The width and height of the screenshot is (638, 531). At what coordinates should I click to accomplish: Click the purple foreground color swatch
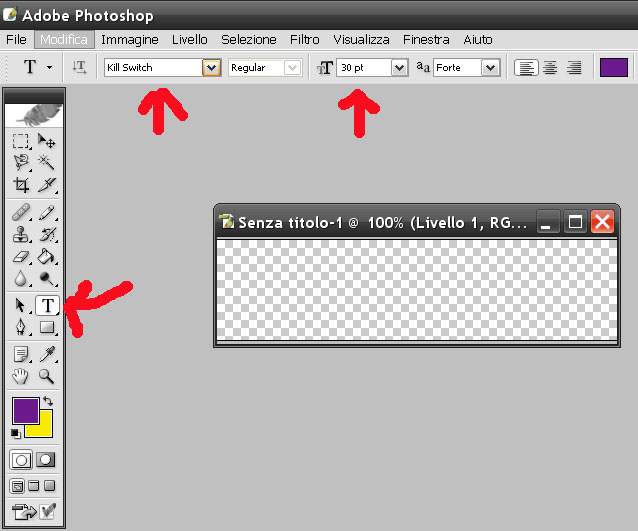26,411
